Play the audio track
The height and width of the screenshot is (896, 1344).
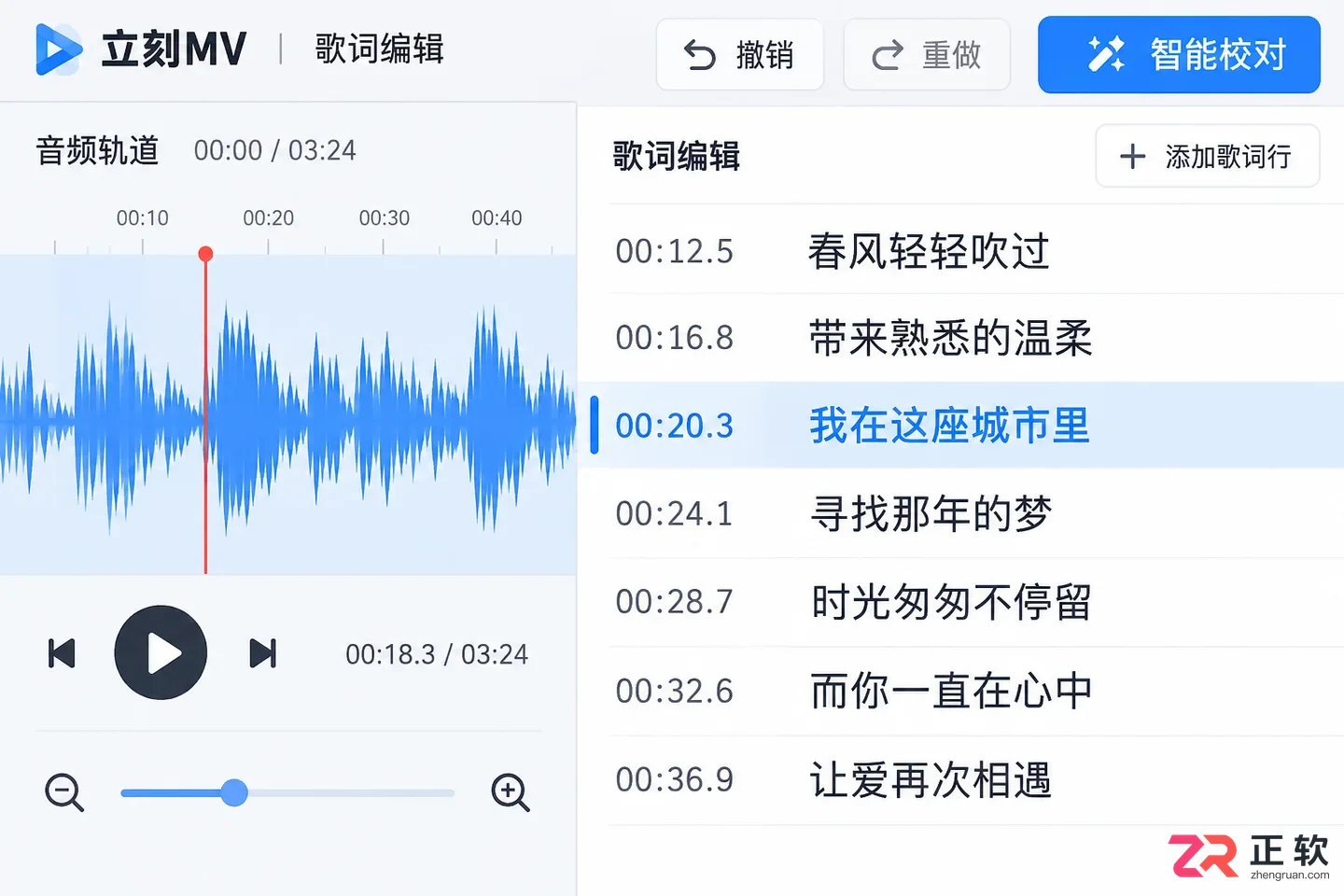[161, 652]
